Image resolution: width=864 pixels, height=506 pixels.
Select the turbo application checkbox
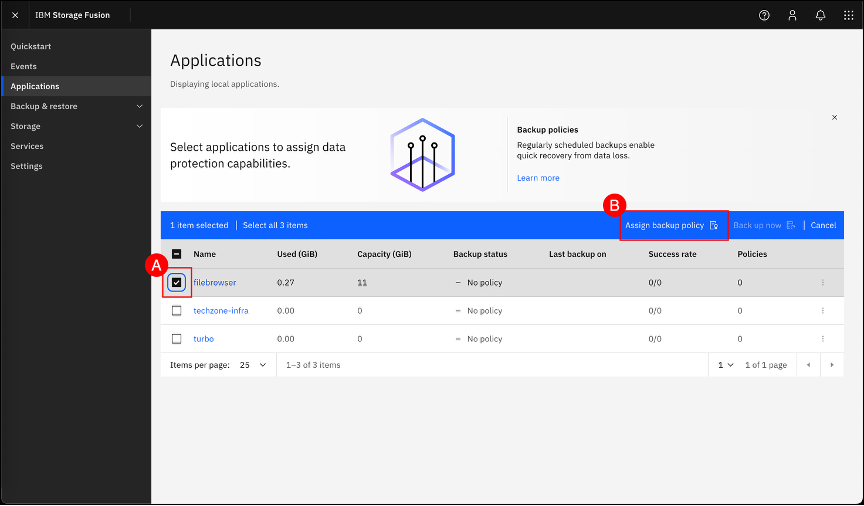(177, 339)
